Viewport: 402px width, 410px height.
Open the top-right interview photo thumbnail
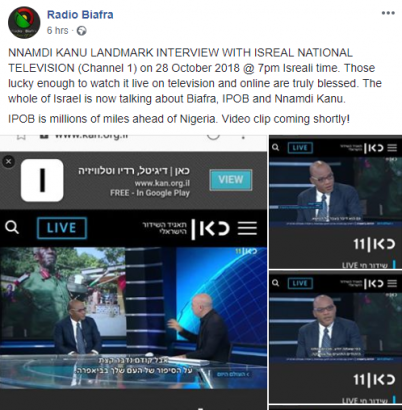click(x=336, y=192)
